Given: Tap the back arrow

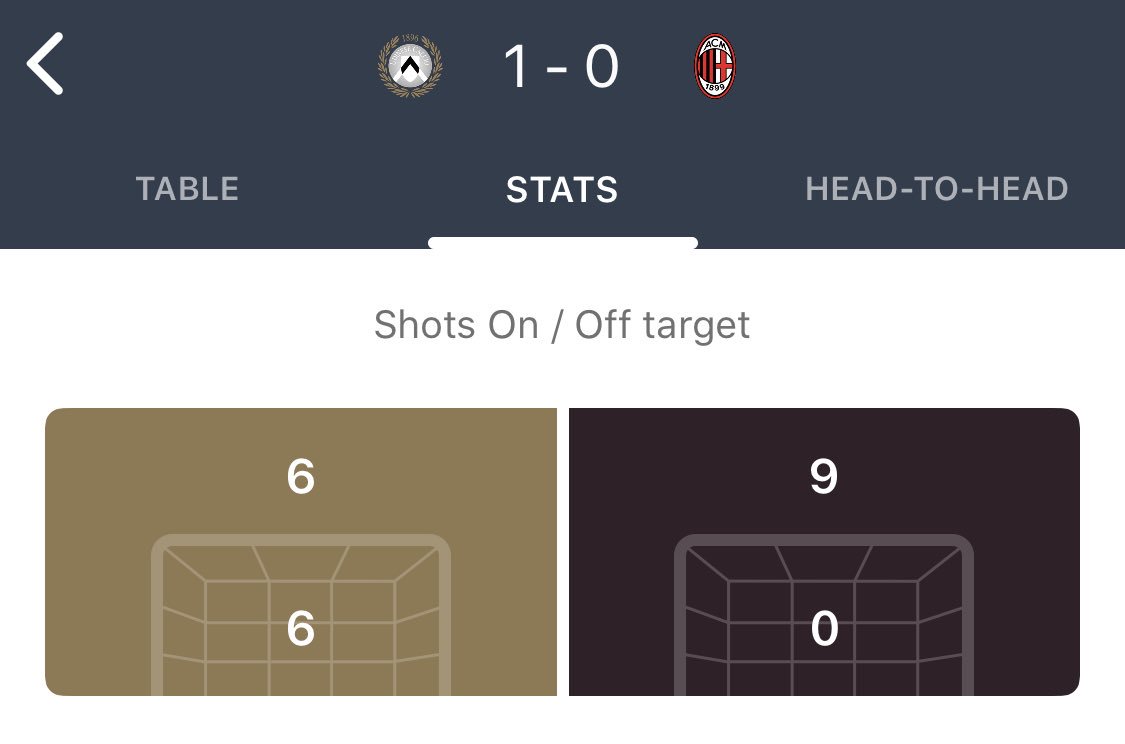Looking at the screenshot, I should pyautogui.click(x=46, y=63).
